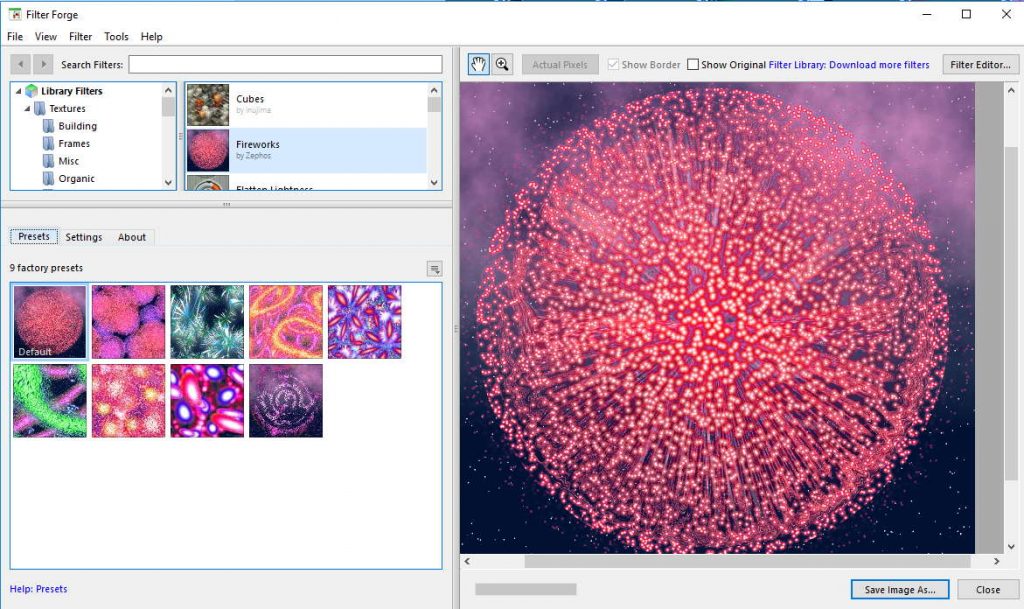Select the Building category label
1024x609 pixels.
pos(78,126)
